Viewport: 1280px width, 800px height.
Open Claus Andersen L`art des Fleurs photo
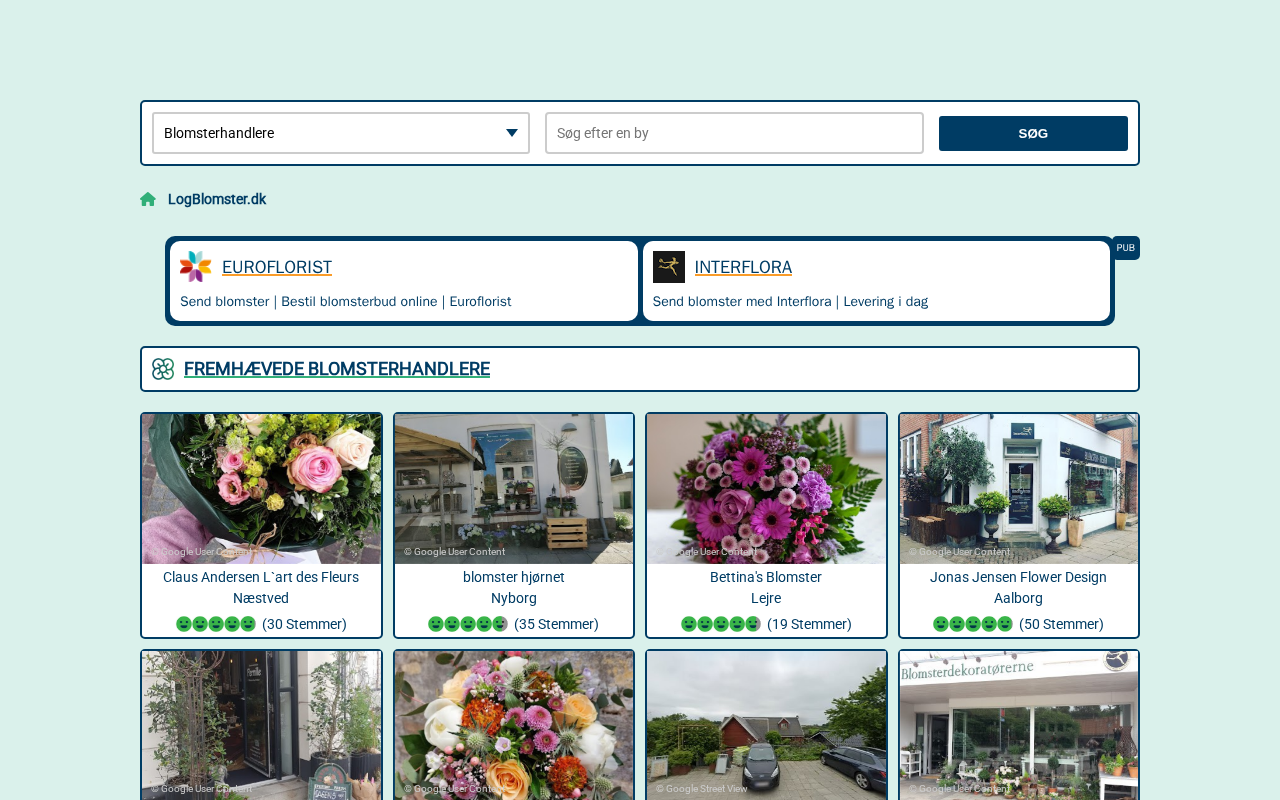click(261, 489)
